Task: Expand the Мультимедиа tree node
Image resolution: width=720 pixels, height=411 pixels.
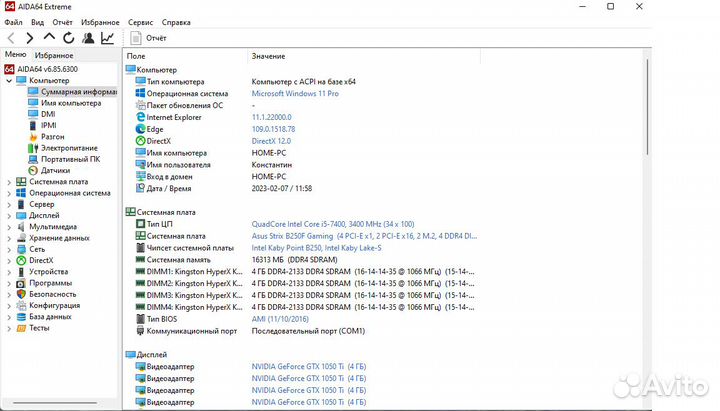Action: [x=9, y=227]
